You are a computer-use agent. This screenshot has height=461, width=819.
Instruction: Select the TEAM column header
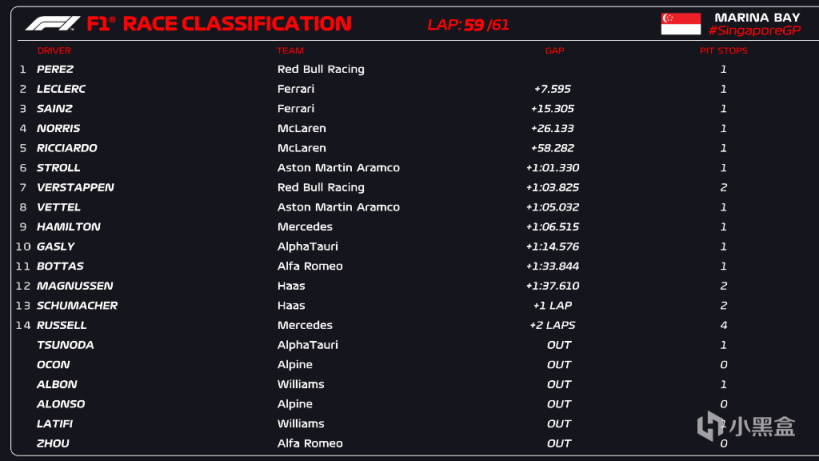pyautogui.click(x=290, y=50)
